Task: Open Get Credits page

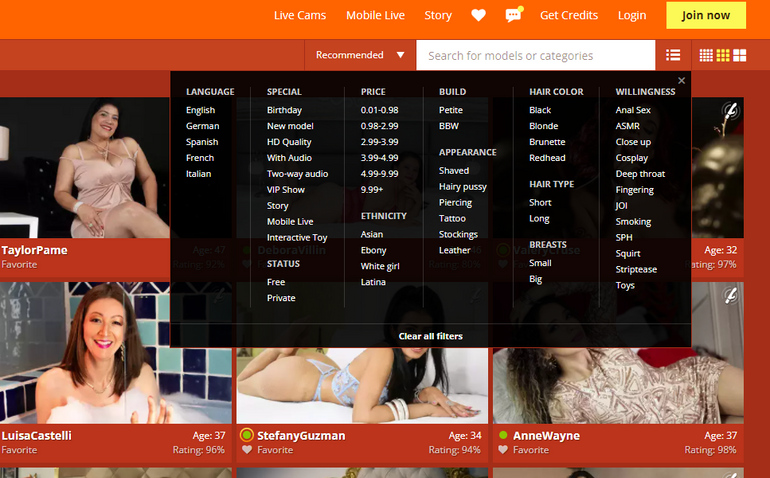Action: pos(569,15)
